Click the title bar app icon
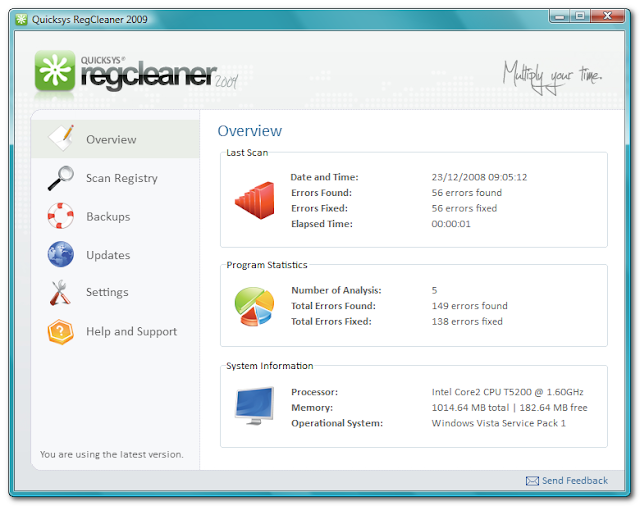Viewport: 640px width, 506px height. pos(21,19)
